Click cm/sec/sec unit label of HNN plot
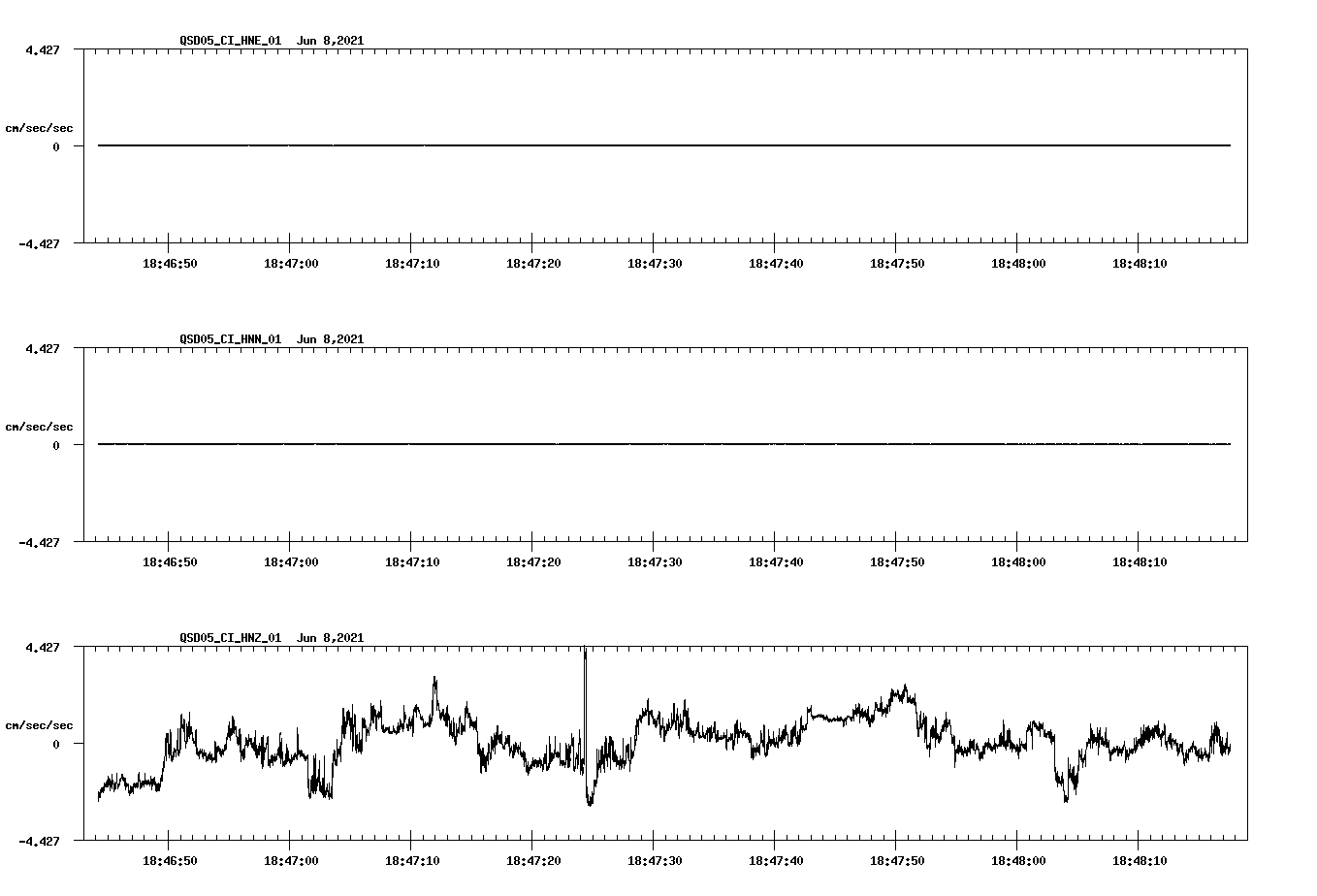 click(x=39, y=427)
